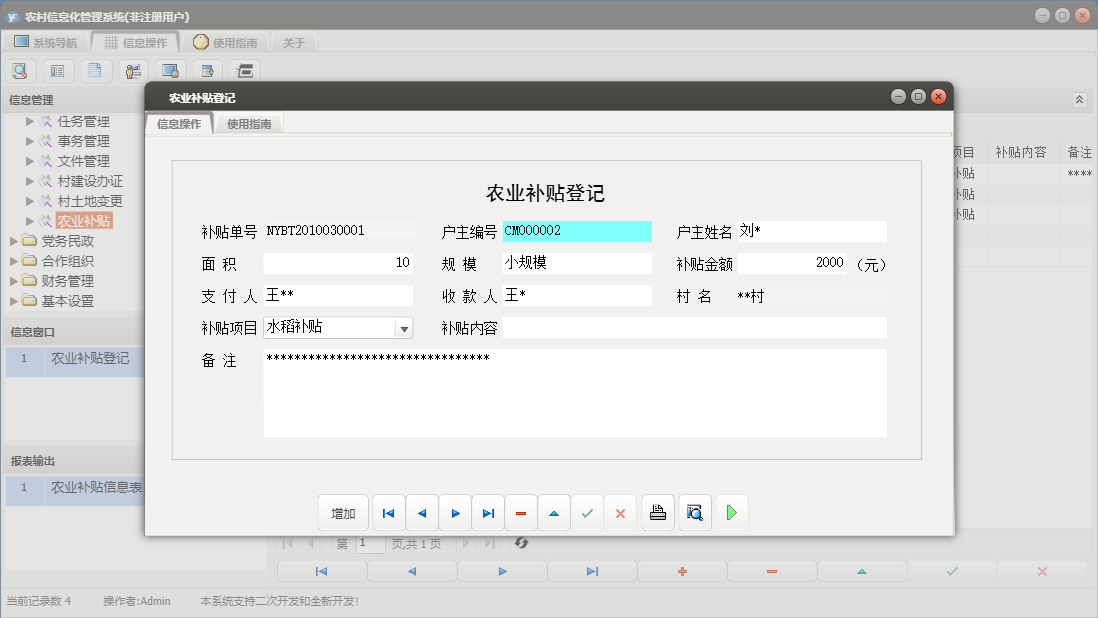The width and height of the screenshot is (1098, 618).
Task: Click the printer icon in the dialog toolbar
Action: point(658,512)
